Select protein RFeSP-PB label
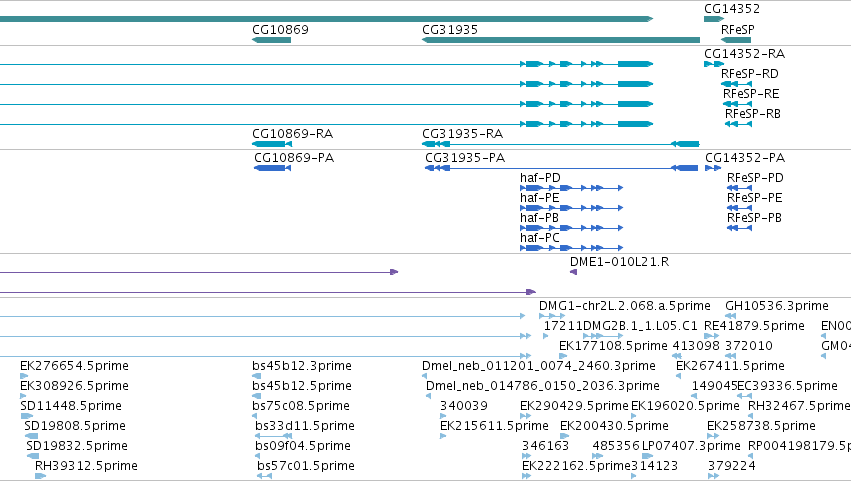Screen dimensions: 851x481 (754, 218)
